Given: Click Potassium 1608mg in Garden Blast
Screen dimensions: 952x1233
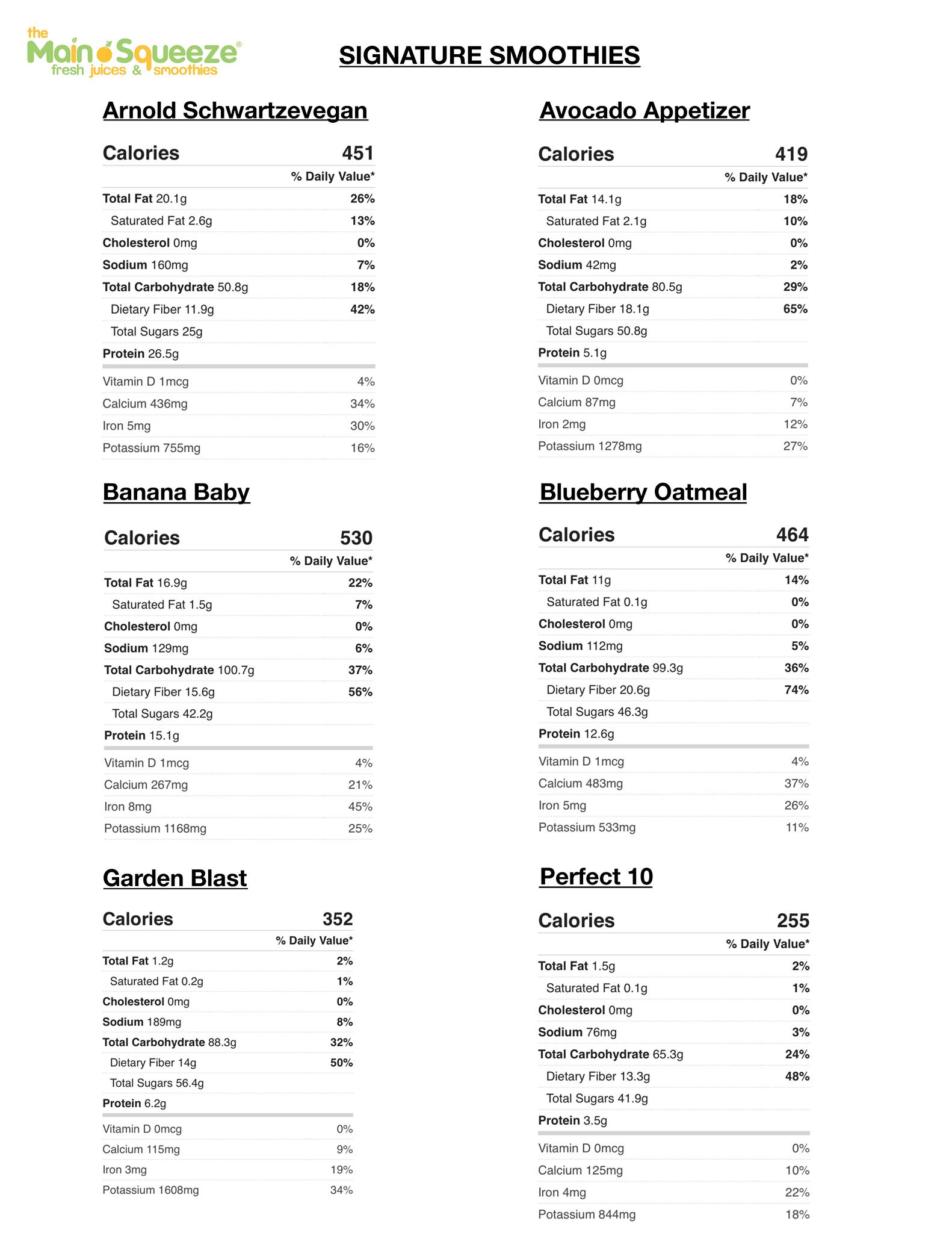Looking at the screenshot, I should click(150, 1190).
